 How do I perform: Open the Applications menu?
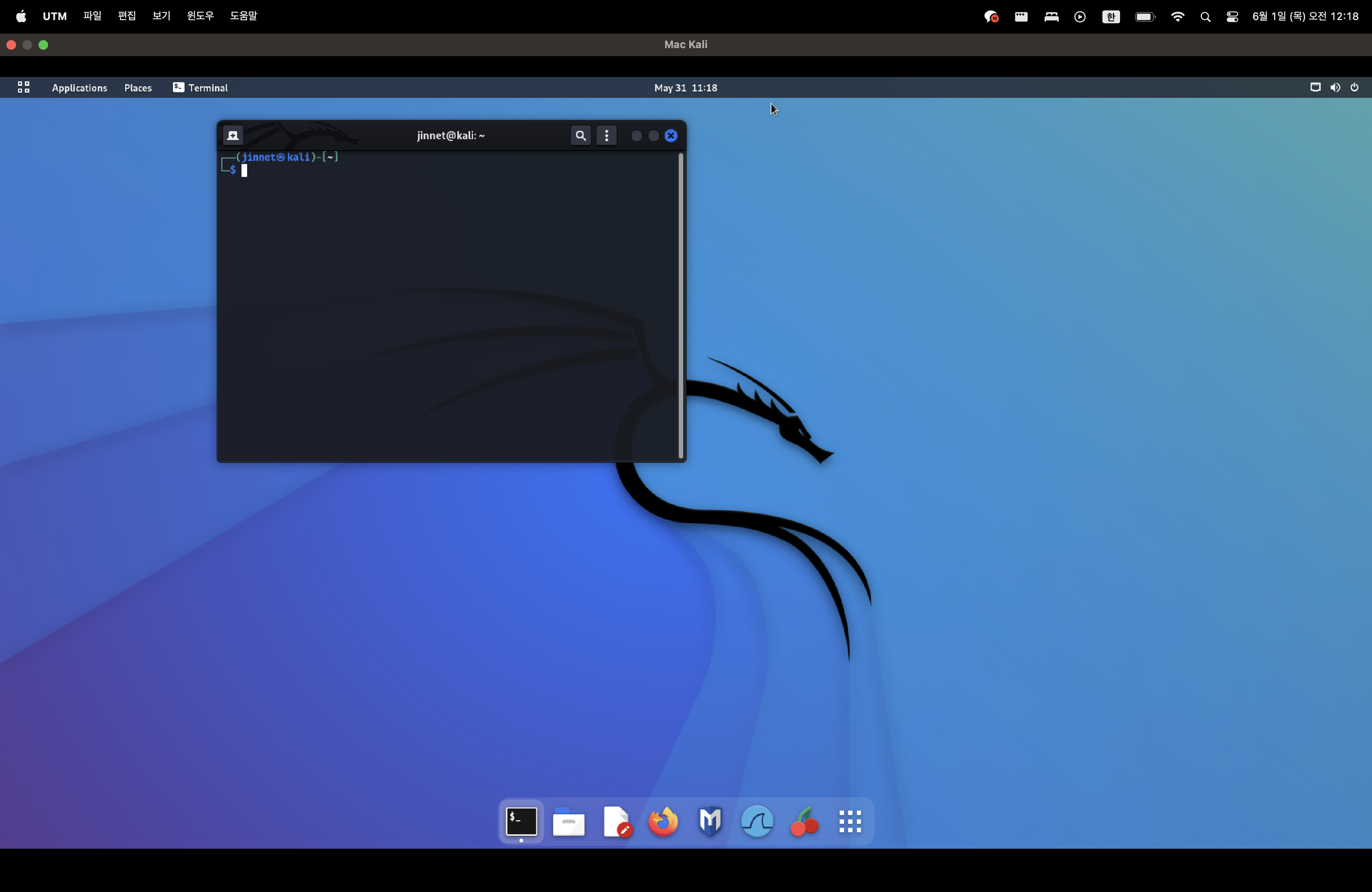[79, 87]
